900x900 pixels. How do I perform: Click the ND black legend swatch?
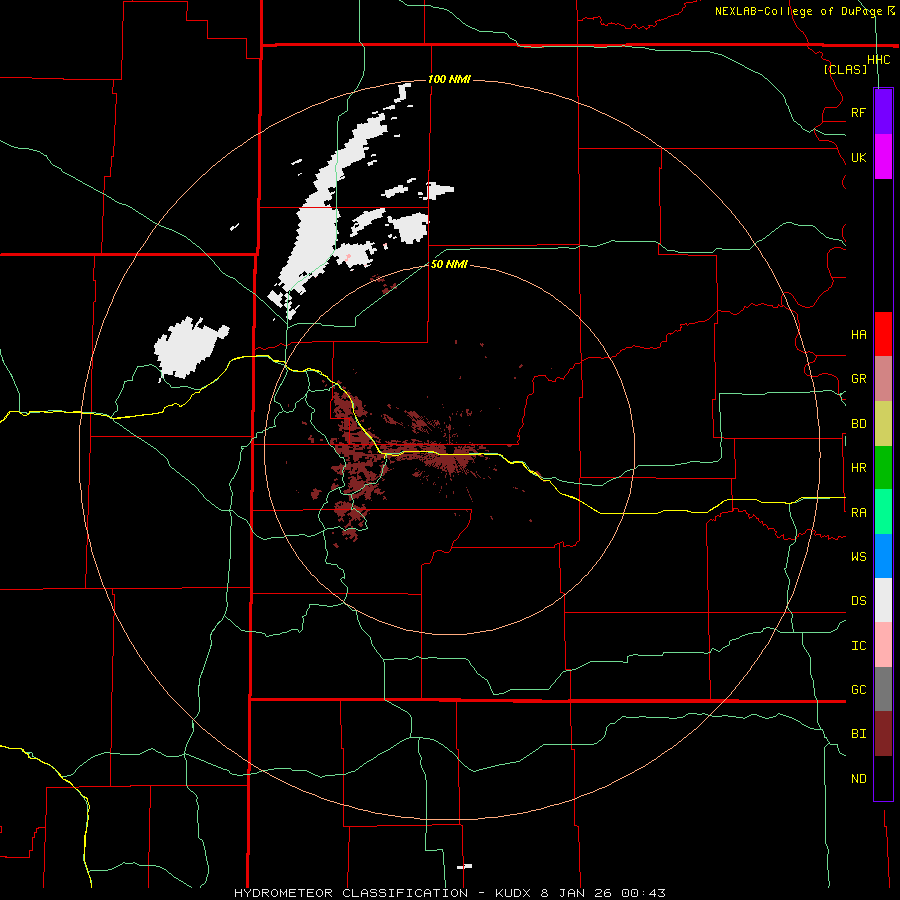pos(883,778)
